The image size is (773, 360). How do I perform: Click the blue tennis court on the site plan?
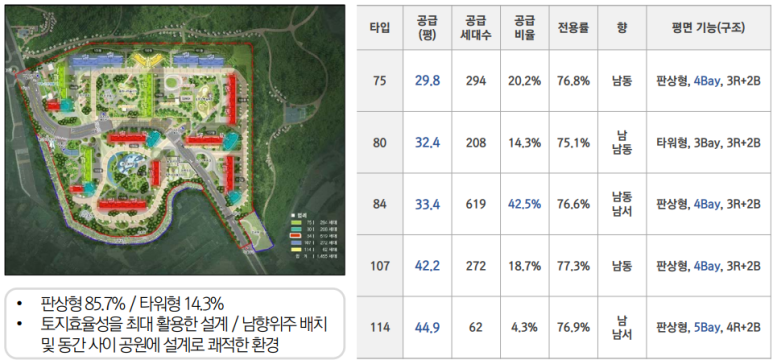point(294,115)
